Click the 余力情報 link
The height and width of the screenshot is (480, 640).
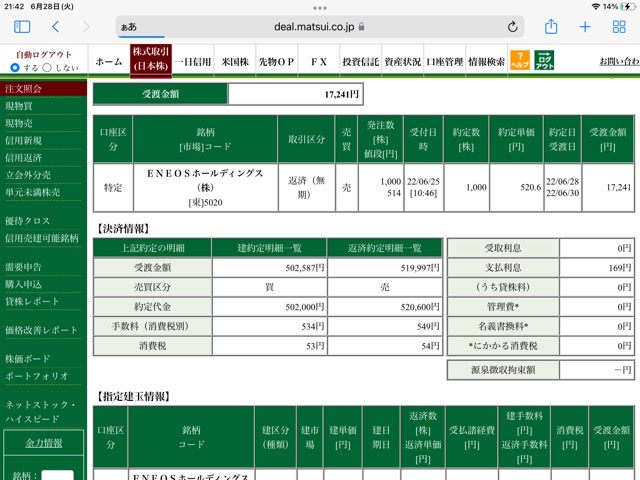(44, 443)
